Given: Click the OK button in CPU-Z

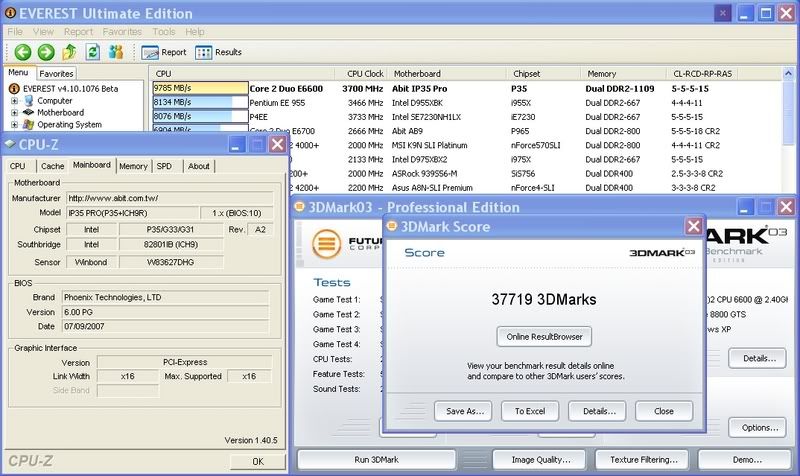Looking at the screenshot, I should point(258,461).
